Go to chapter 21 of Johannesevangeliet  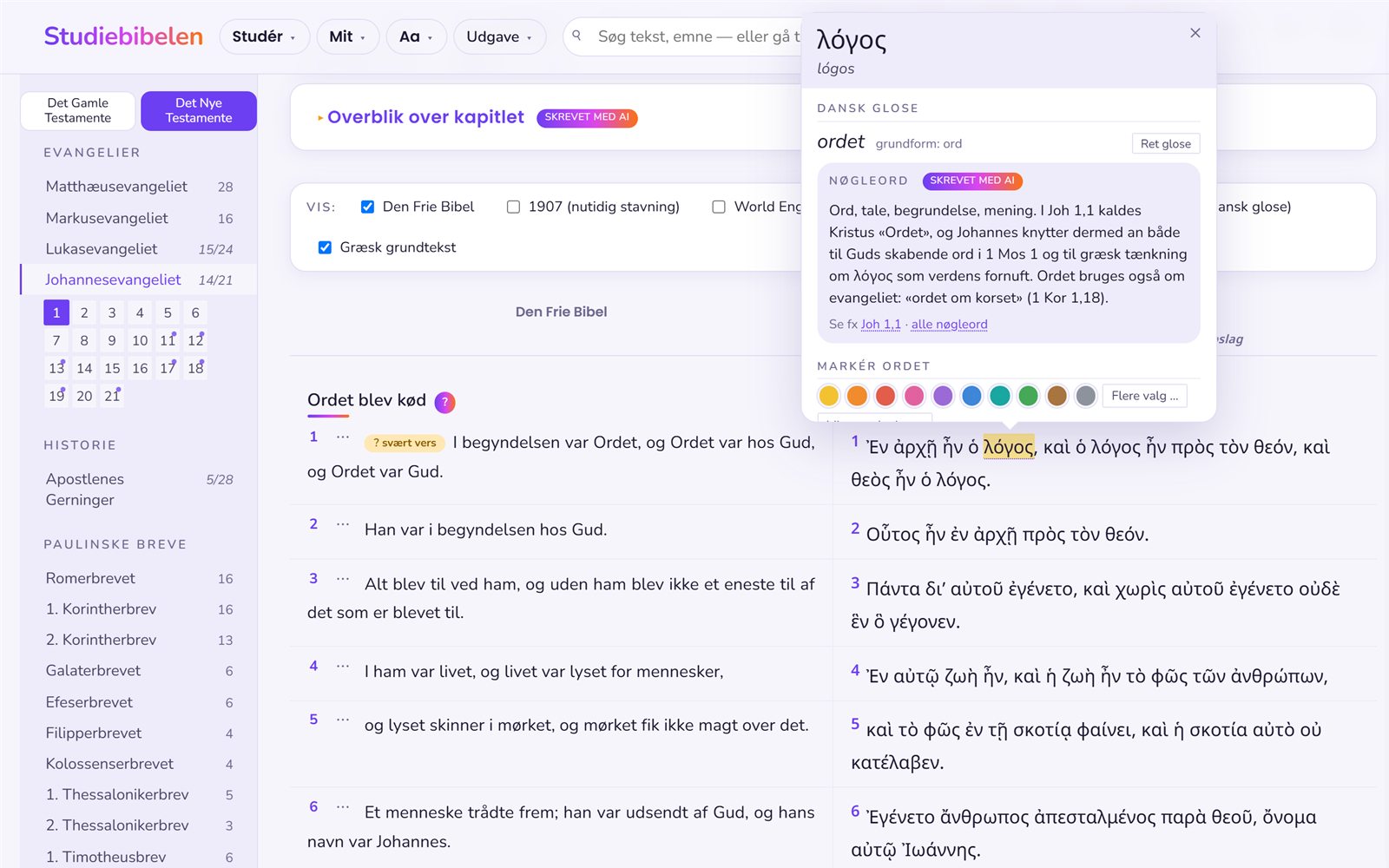coord(112,396)
